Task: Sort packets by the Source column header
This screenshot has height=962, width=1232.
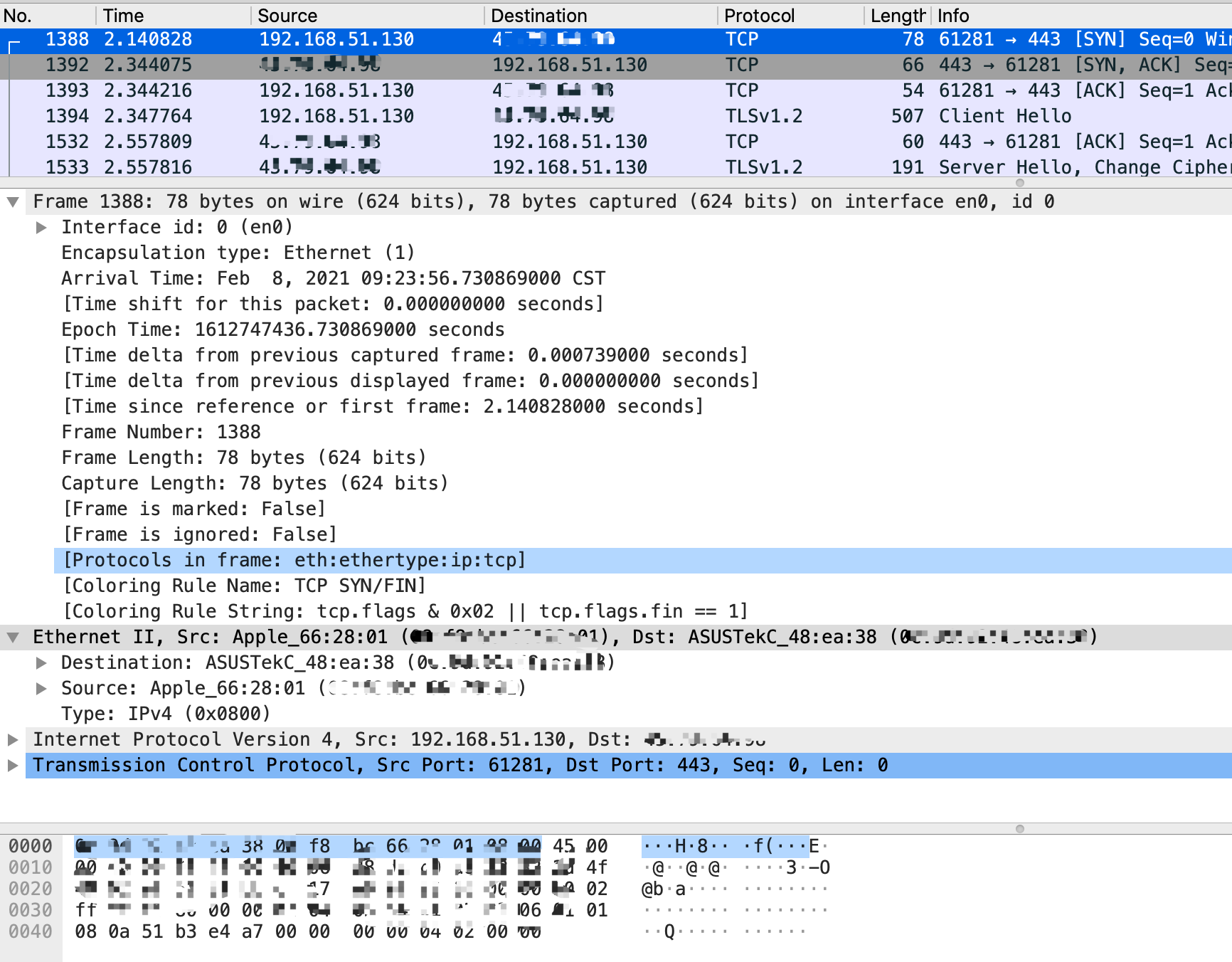Action: click(368, 16)
